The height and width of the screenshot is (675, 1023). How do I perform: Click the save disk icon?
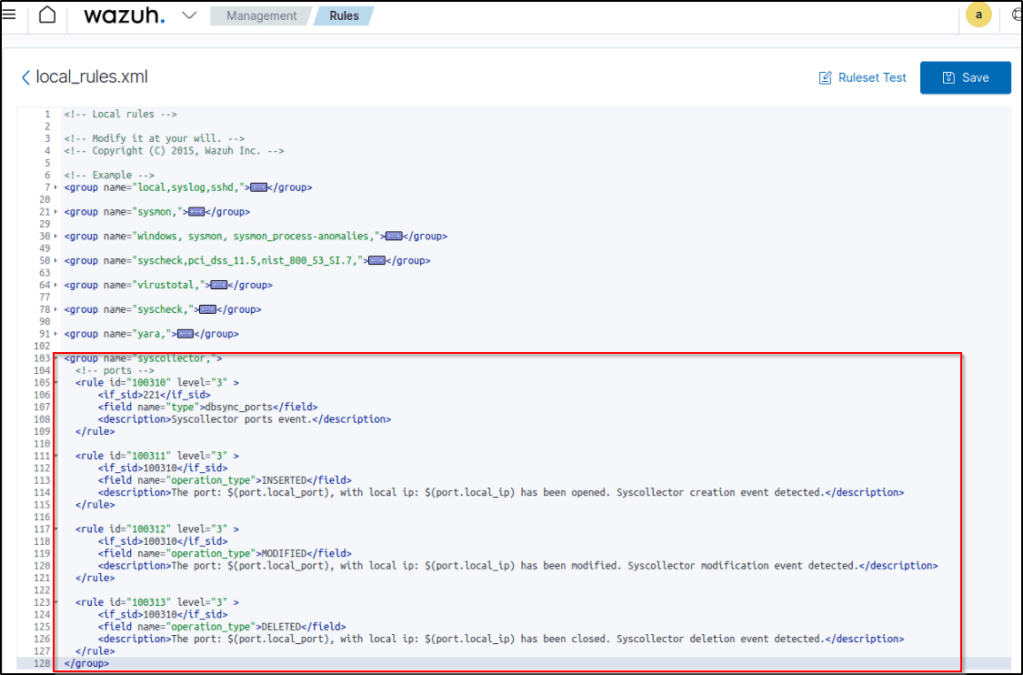coord(948,78)
